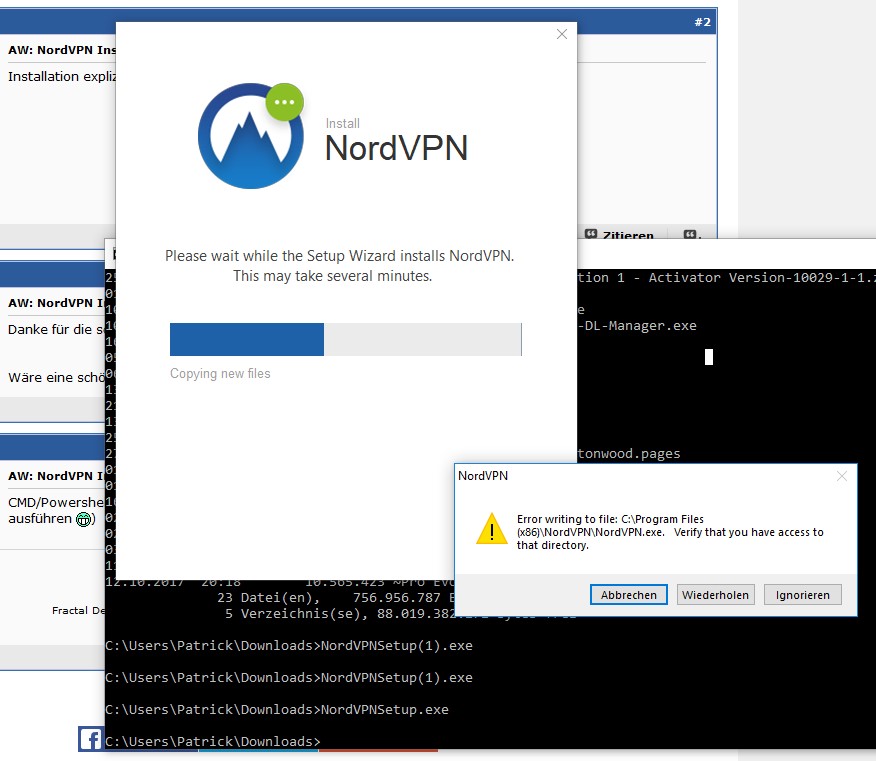Close the NordVPN error dialog
876x761 pixels.
pyautogui.click(x=842, y=476)
